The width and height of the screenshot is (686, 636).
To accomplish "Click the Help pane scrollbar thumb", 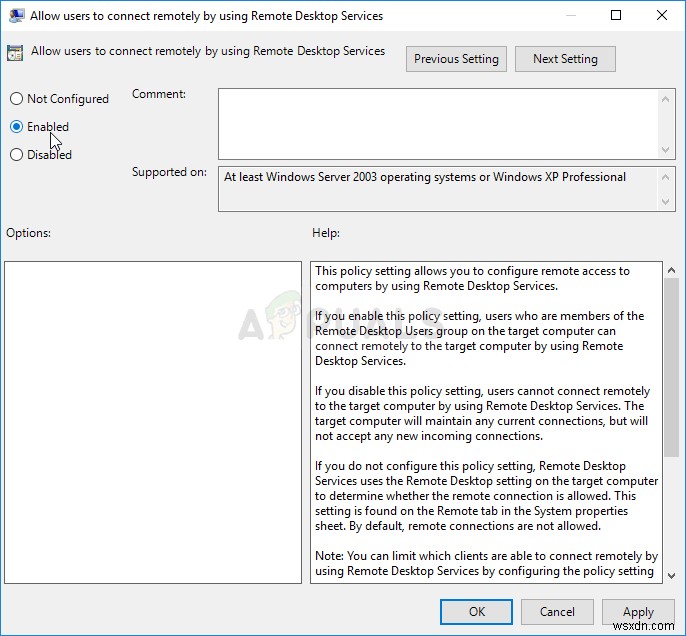I will coord(672,367).
